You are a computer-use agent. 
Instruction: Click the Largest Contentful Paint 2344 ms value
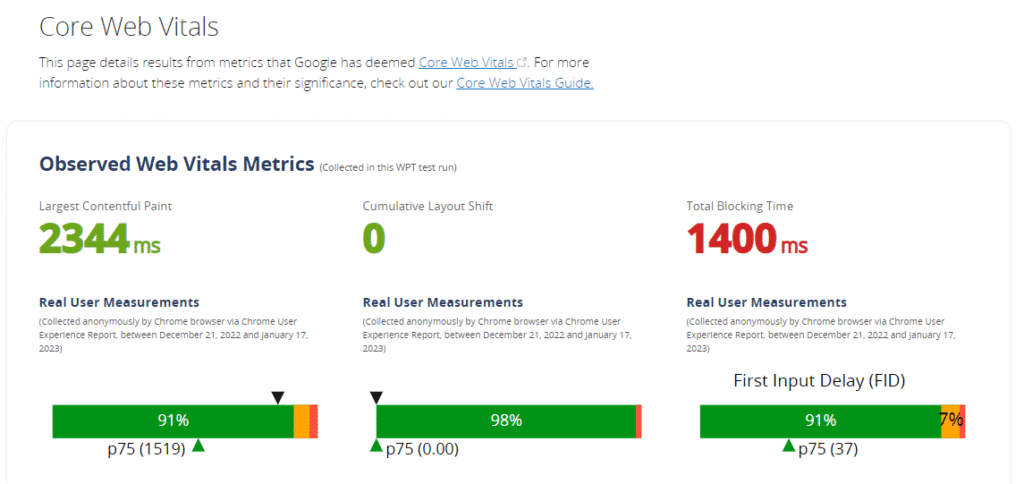click(99, 240)
